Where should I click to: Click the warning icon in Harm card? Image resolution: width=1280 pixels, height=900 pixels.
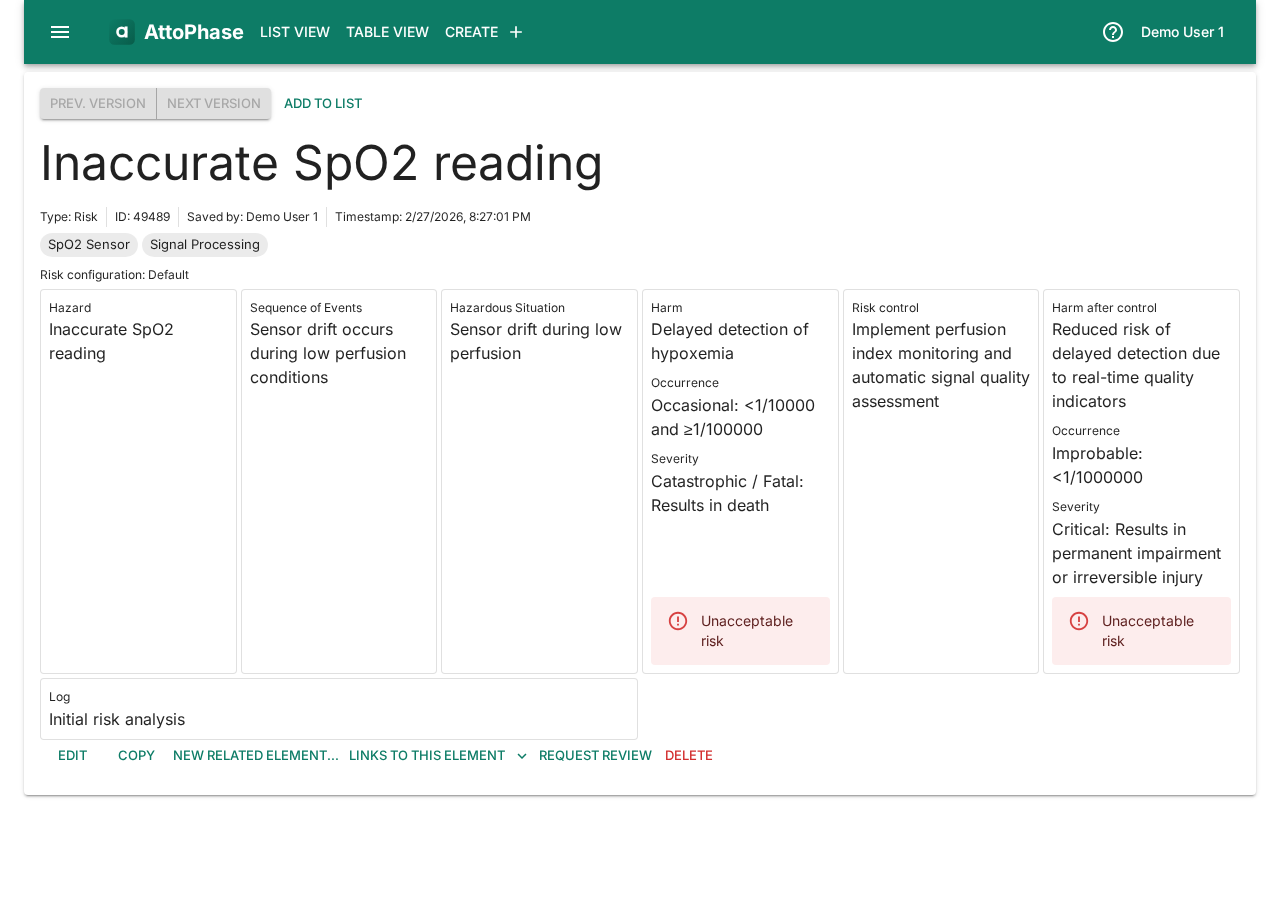[x=678, y=621]
